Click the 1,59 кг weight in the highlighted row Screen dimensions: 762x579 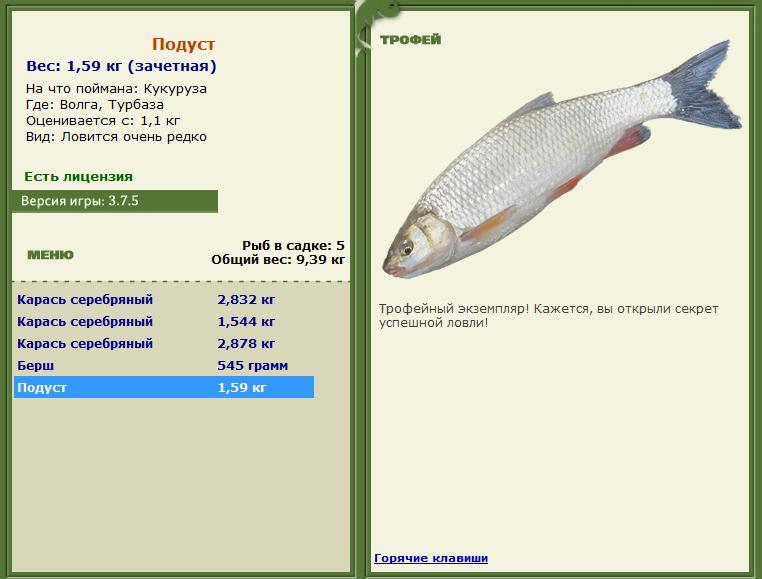coord(242,387)
